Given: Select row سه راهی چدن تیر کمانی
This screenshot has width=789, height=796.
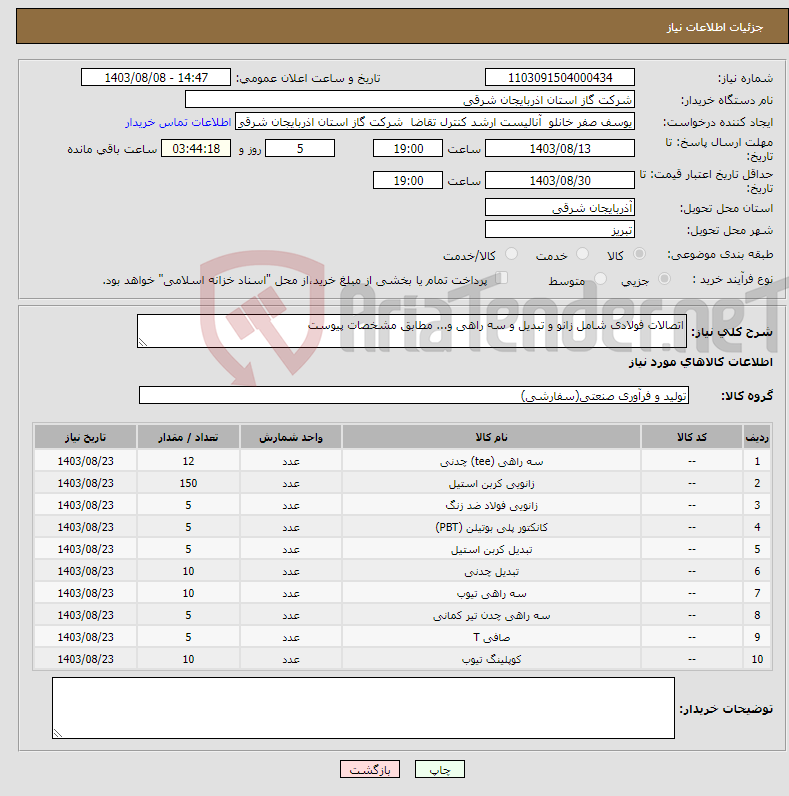Looking at the screenshot, I should pyautogui.click(x=403, y=615).
